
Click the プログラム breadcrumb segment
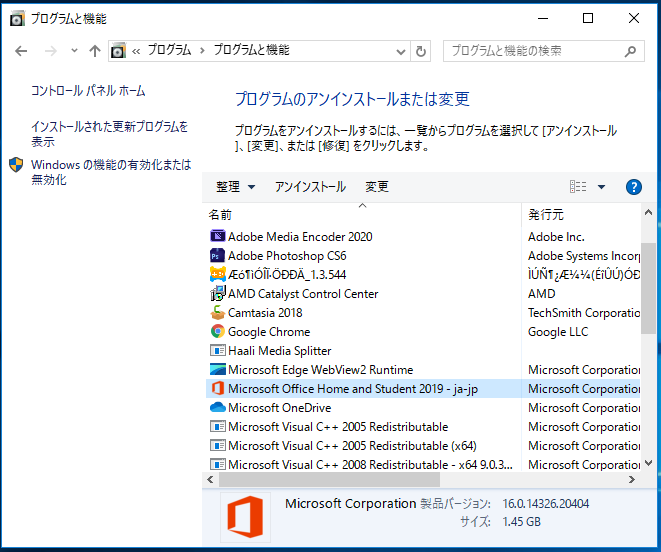(169, 50)
